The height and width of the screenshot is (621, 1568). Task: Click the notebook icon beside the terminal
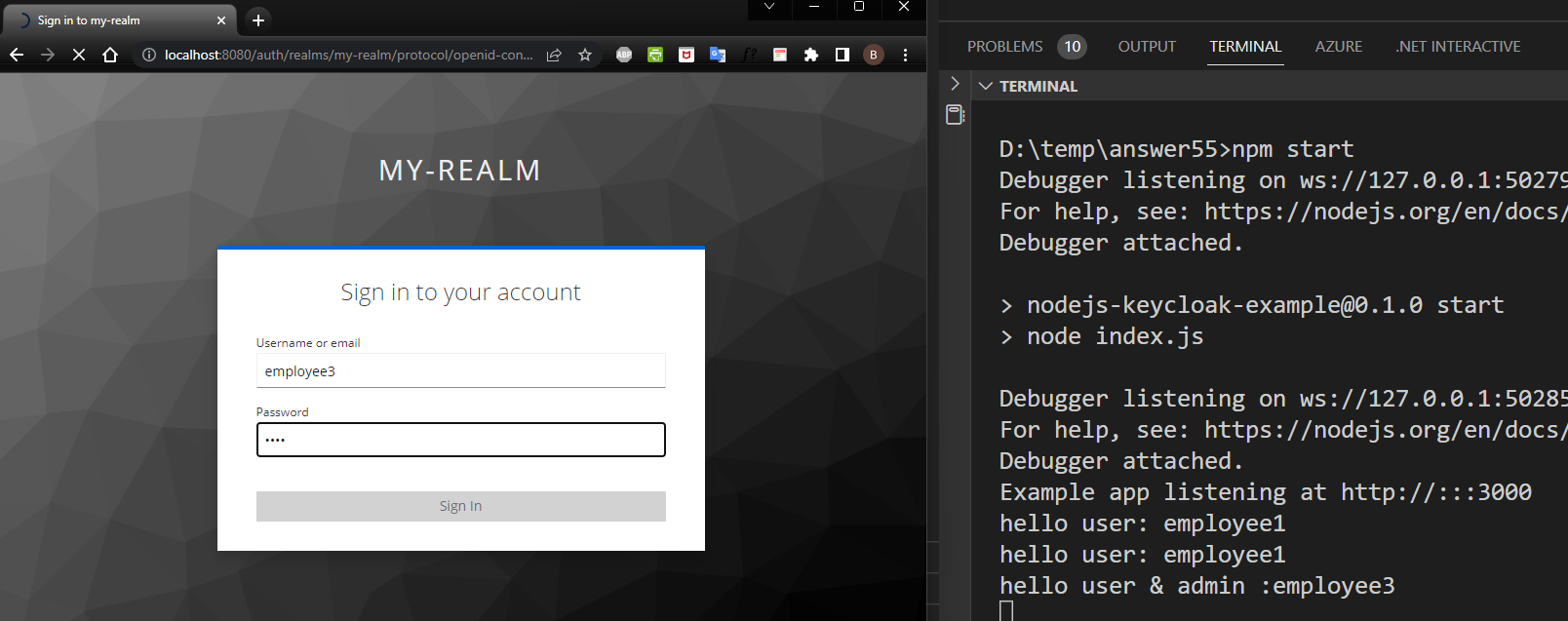(x=955, y=115)
